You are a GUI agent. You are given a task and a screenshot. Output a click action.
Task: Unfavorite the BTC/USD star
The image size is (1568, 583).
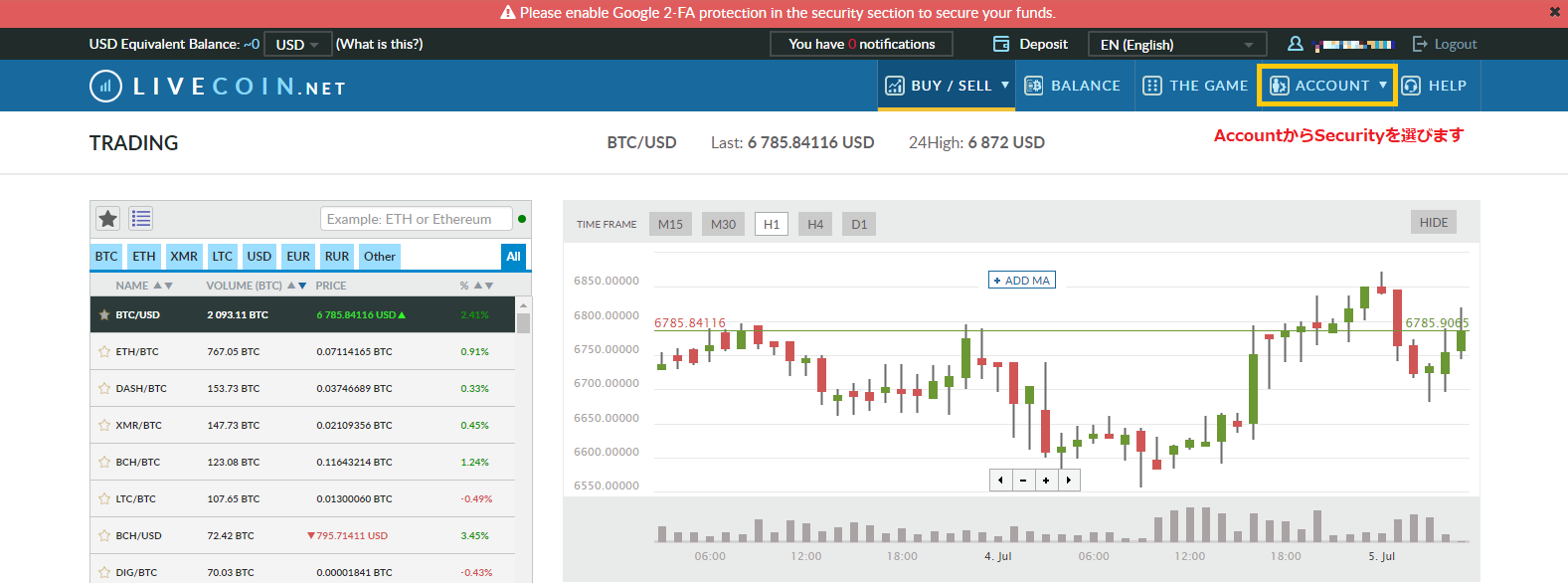tap(104, 314)
